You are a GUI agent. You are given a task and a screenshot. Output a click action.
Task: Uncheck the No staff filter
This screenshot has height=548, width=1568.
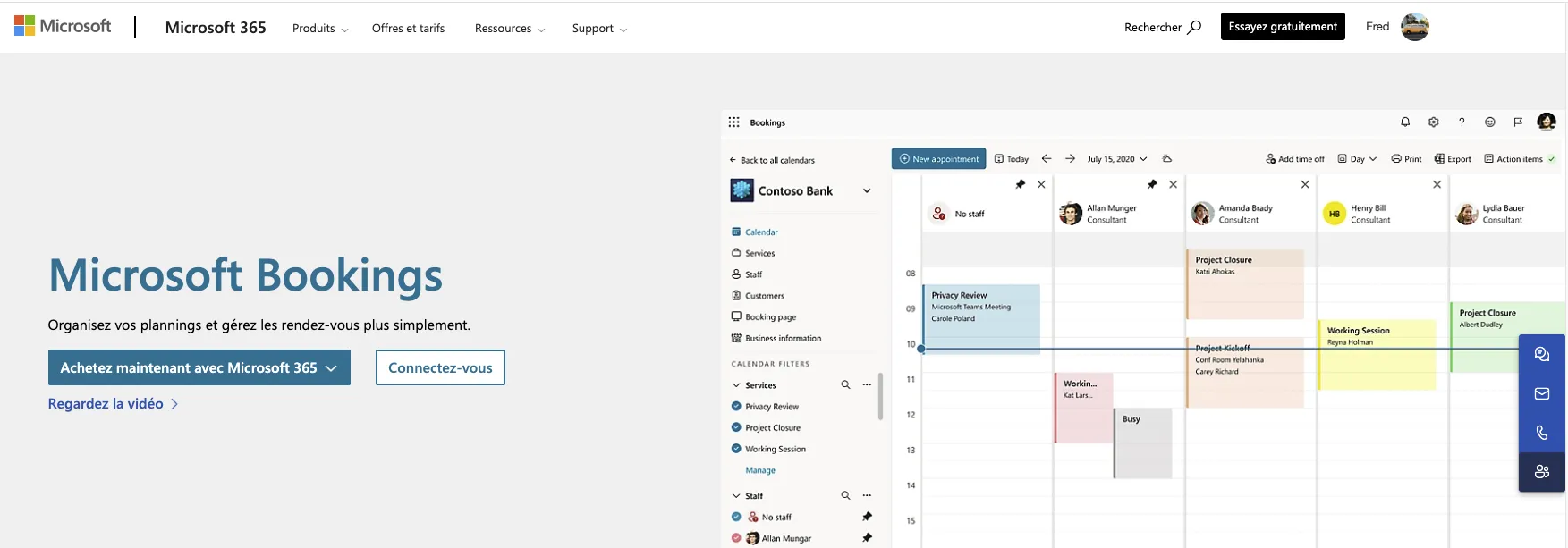tap(736, 517)
